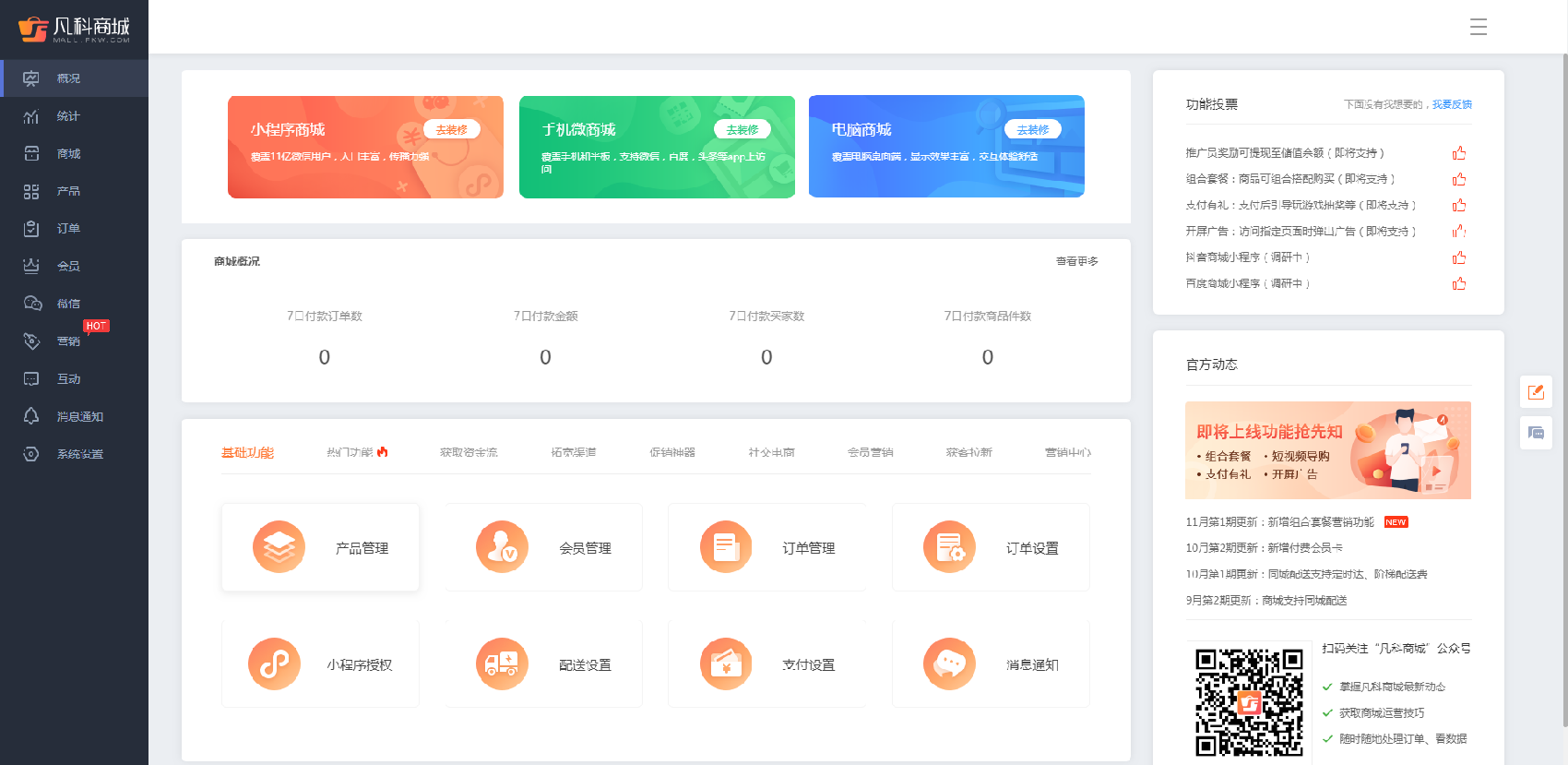Viewport: 1568px width, 765px height.
Task: Open the 即将上线功能抢先知 banner
Action: pyautogui.click(x=1327, y=450)
